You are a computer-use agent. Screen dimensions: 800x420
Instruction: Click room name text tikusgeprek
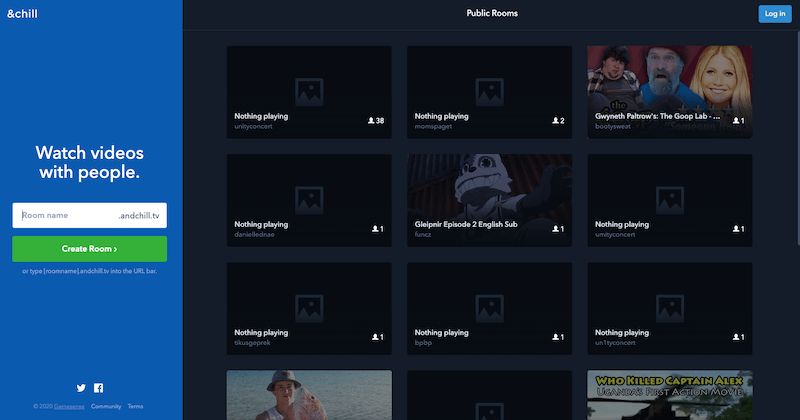[x=252, y=343]
